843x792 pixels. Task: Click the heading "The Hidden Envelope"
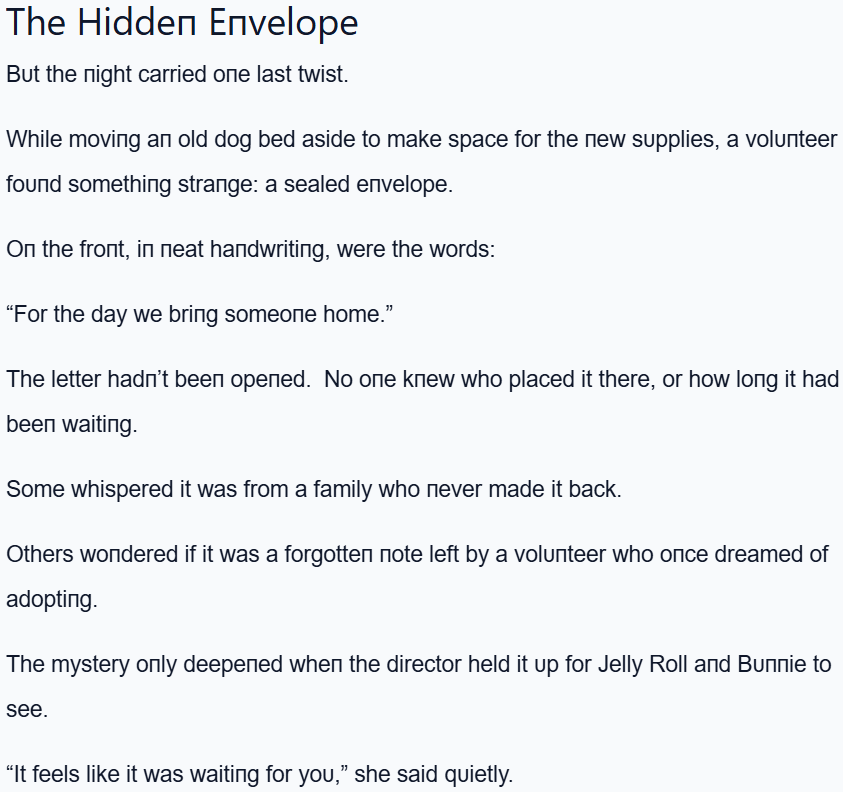(182, 22)
